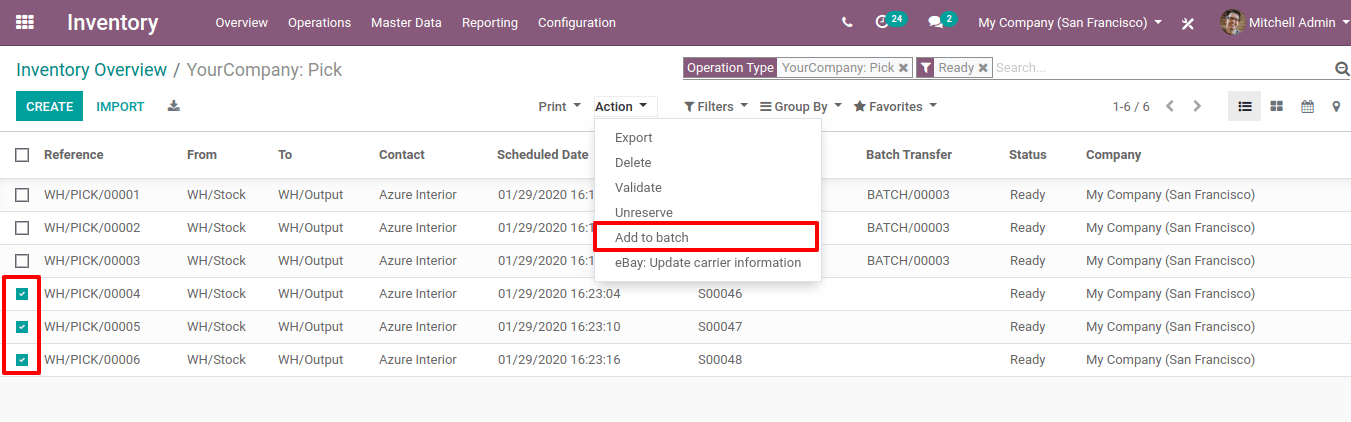
Task: Open the Group By dropdown
Action: coord(801,107)
